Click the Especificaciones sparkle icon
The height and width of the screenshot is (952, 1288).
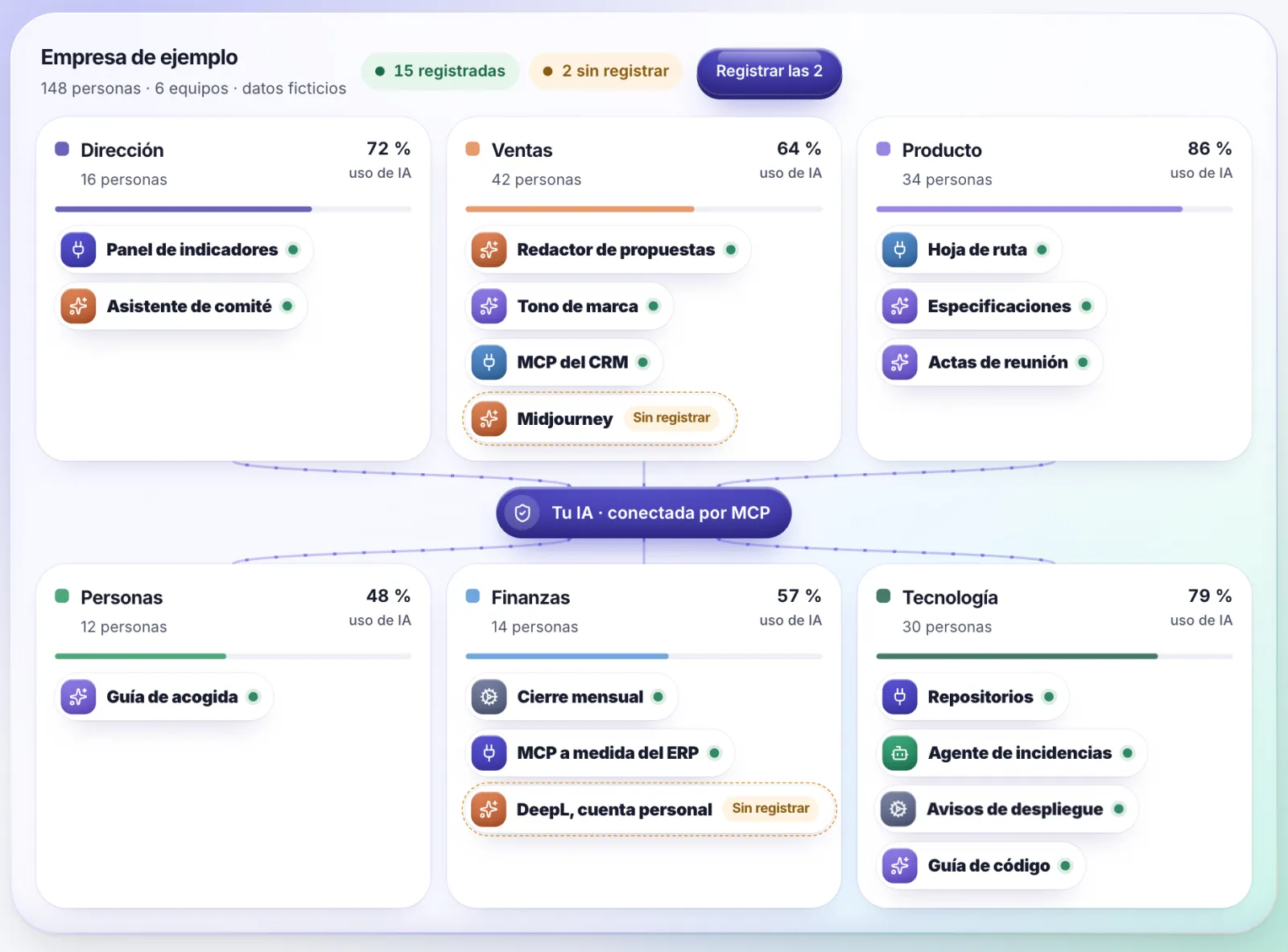click(899, 306)
